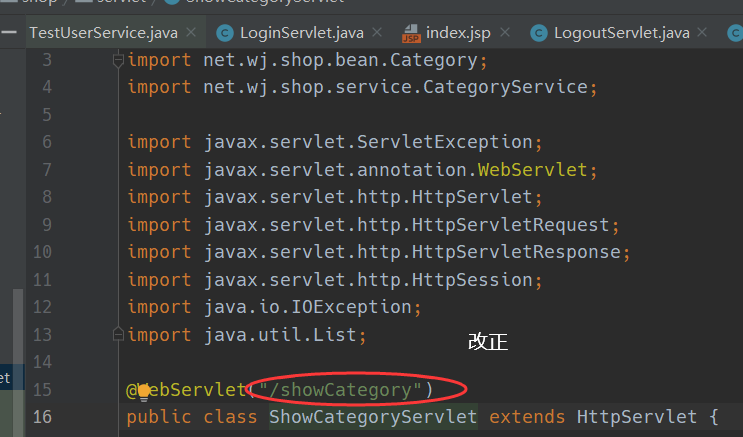Close the LoginServlet.java tab

tap(377, 33)
